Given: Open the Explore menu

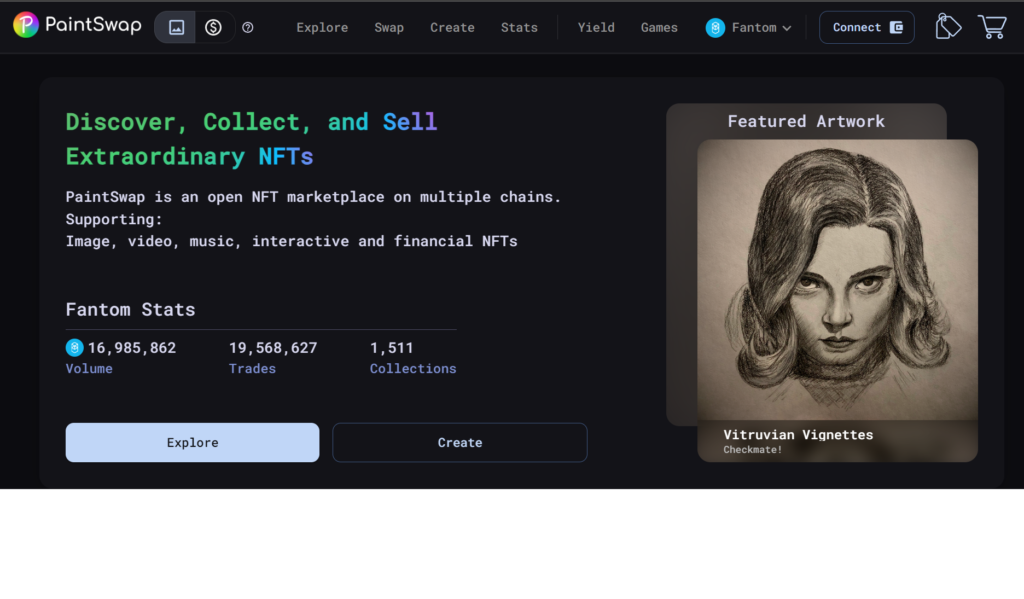Looking at the screenshot, I should 322,27.
